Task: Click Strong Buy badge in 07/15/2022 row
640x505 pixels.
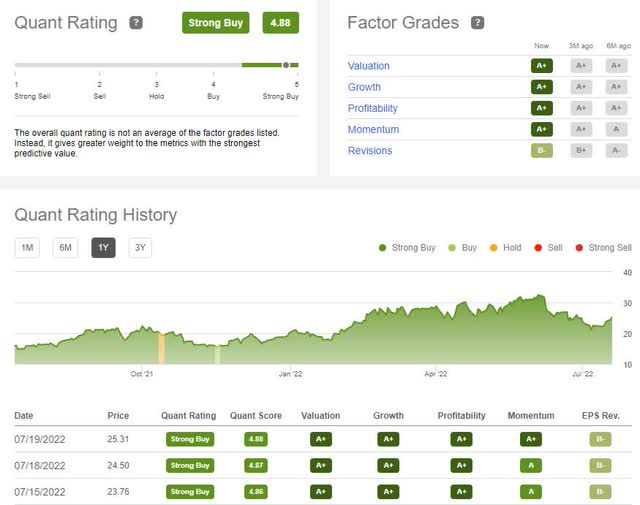Action: 190,492
